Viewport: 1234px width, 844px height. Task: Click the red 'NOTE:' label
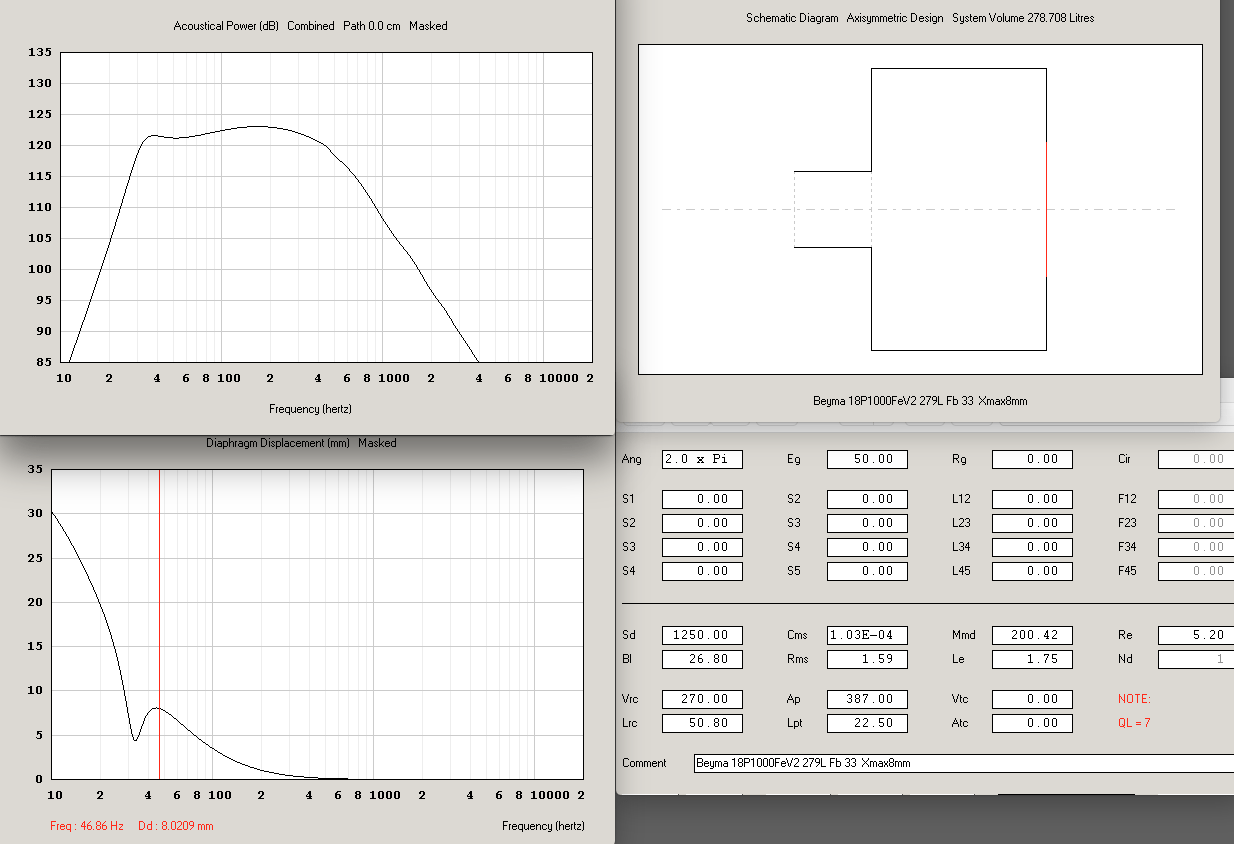pyautogui.click(x=1134, y=699)
